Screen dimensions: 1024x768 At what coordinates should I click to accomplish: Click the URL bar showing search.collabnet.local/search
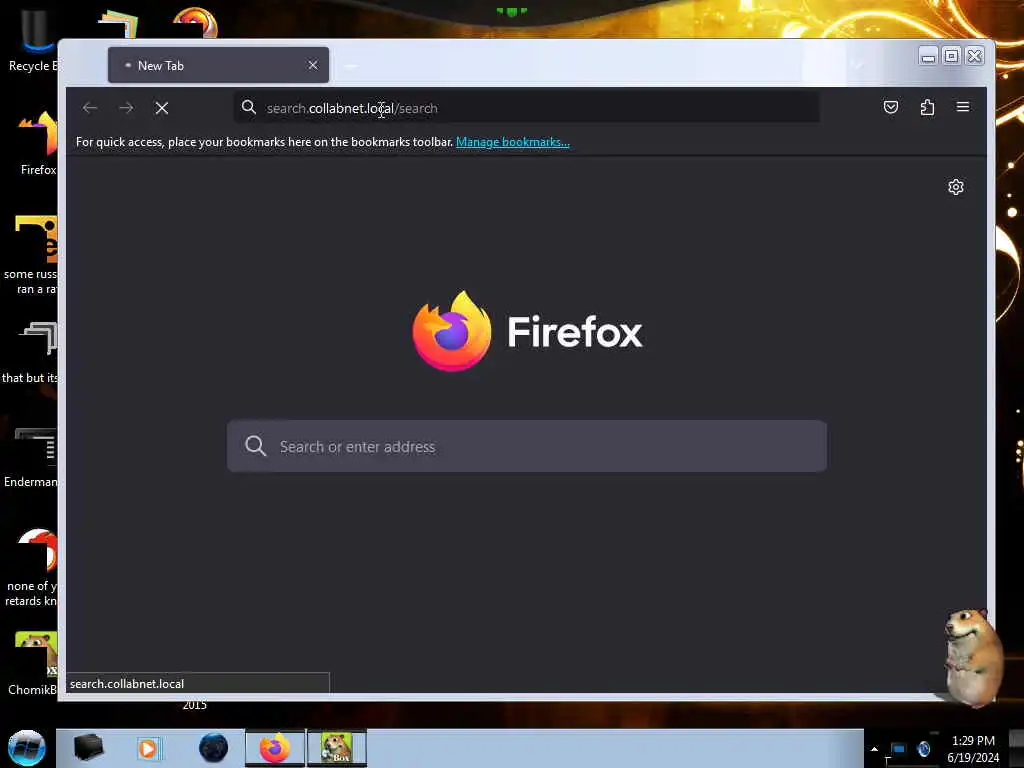coord(526,108)
